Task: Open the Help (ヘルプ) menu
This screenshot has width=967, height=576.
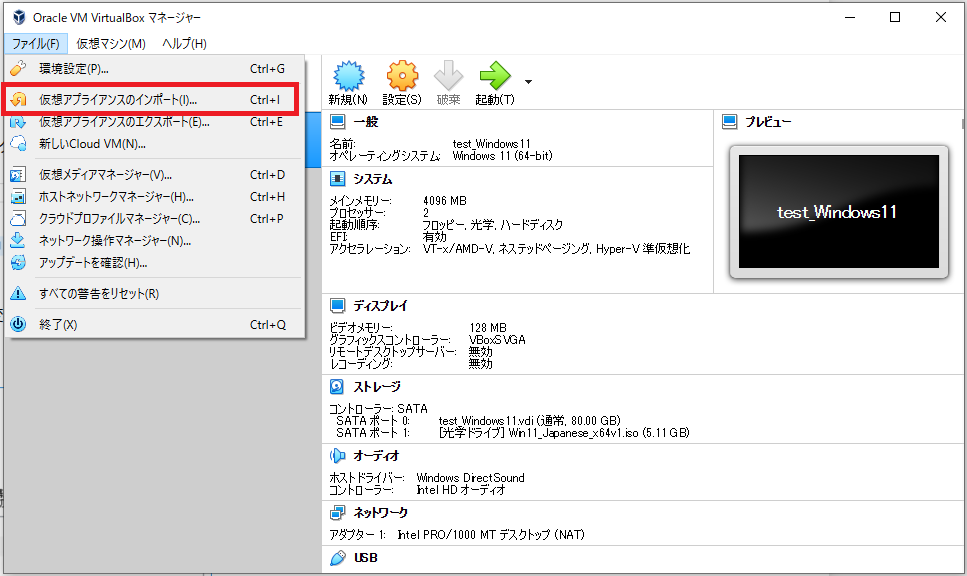Action: [184, 44]
